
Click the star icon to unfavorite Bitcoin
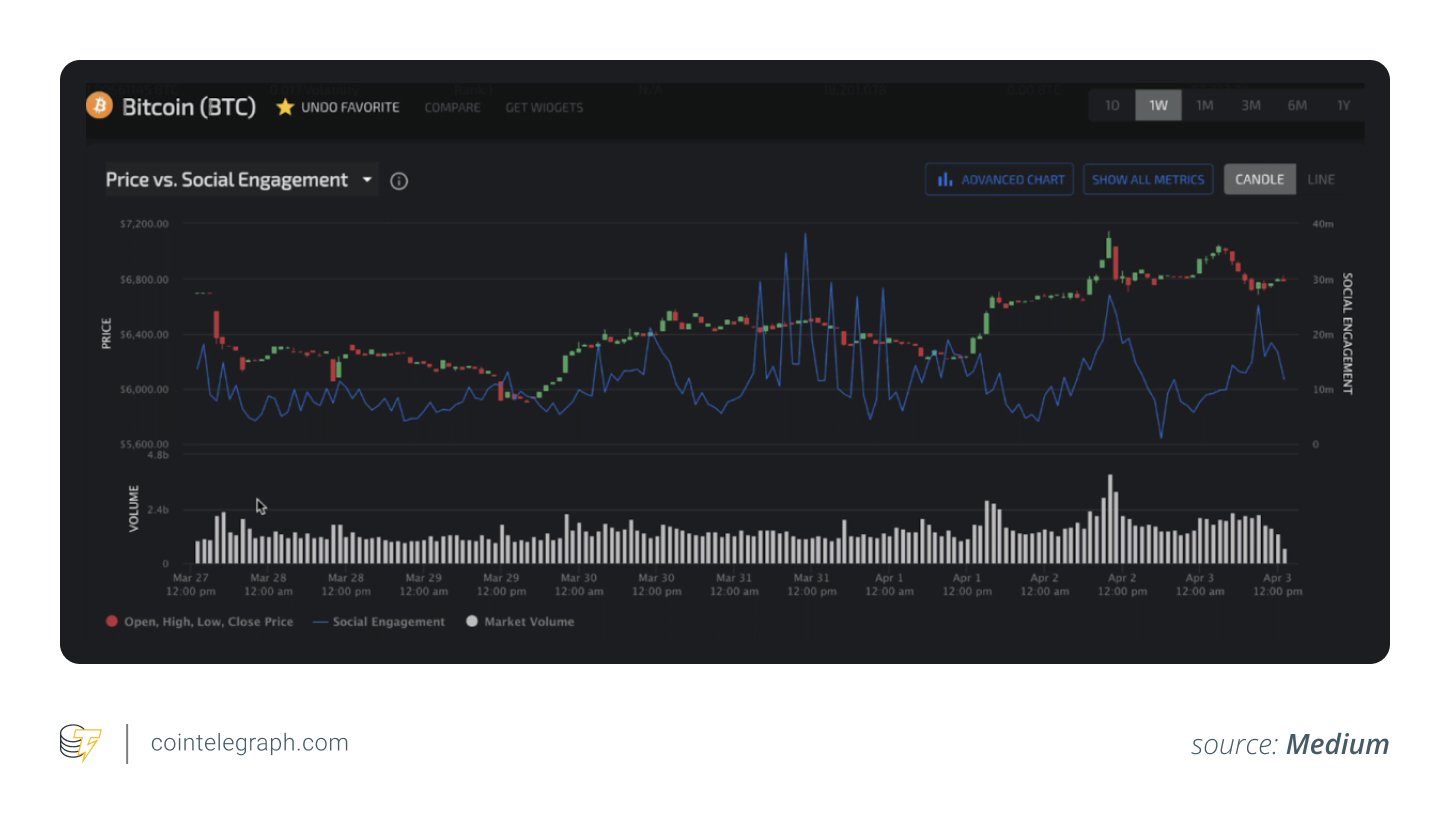(x=285, y=105)
